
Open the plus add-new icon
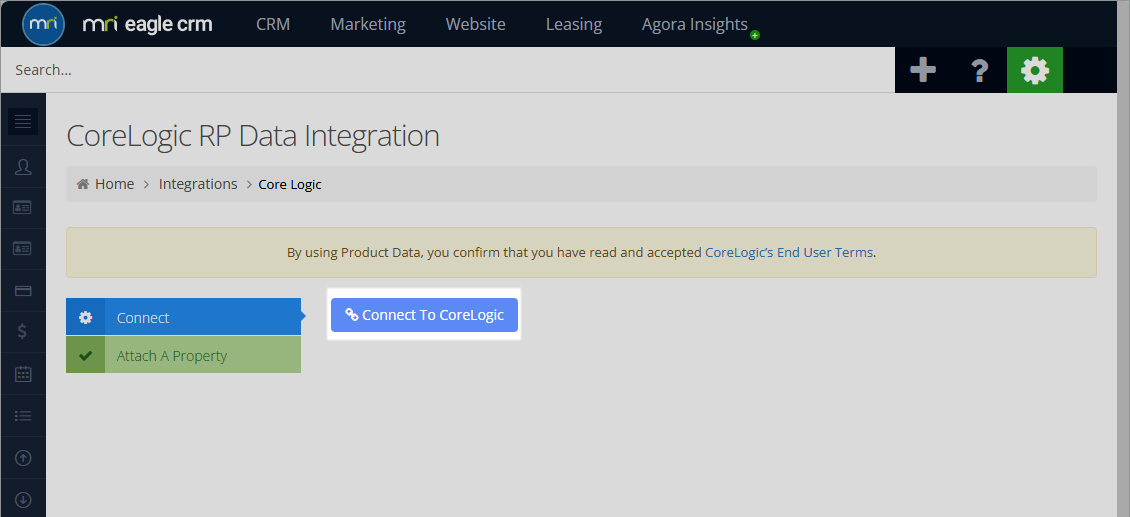coord(922,70)
